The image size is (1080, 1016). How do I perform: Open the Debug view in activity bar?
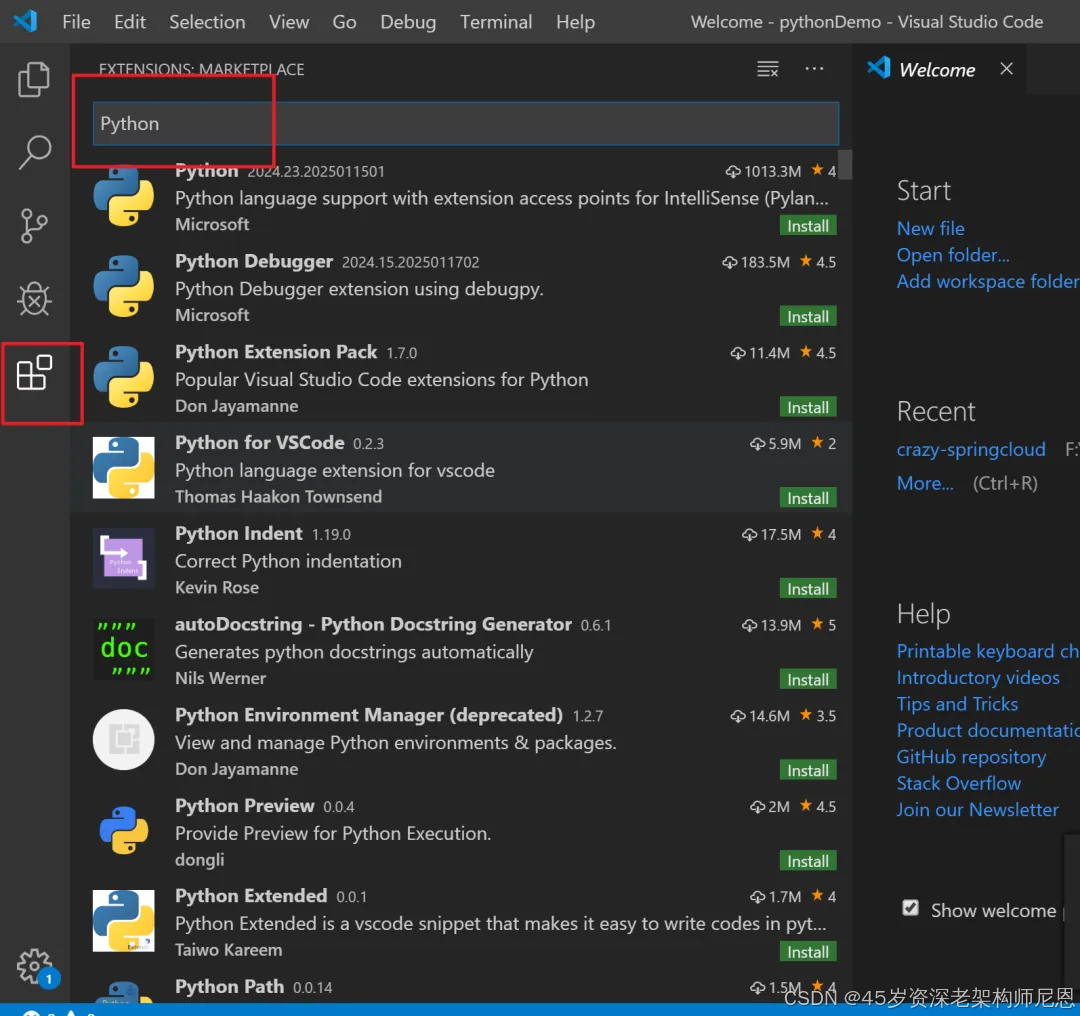click(x=34, y=299)
